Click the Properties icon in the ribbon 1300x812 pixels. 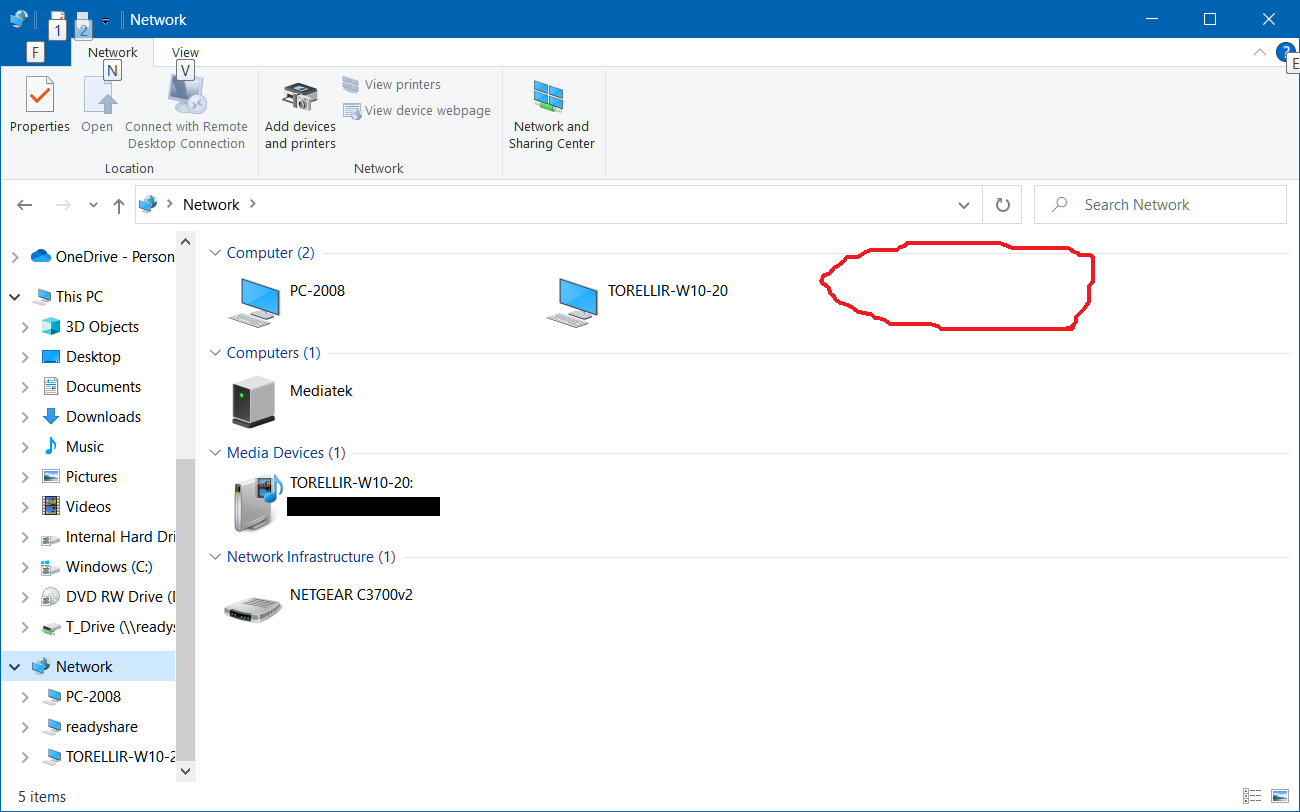(x=39, y=105)
